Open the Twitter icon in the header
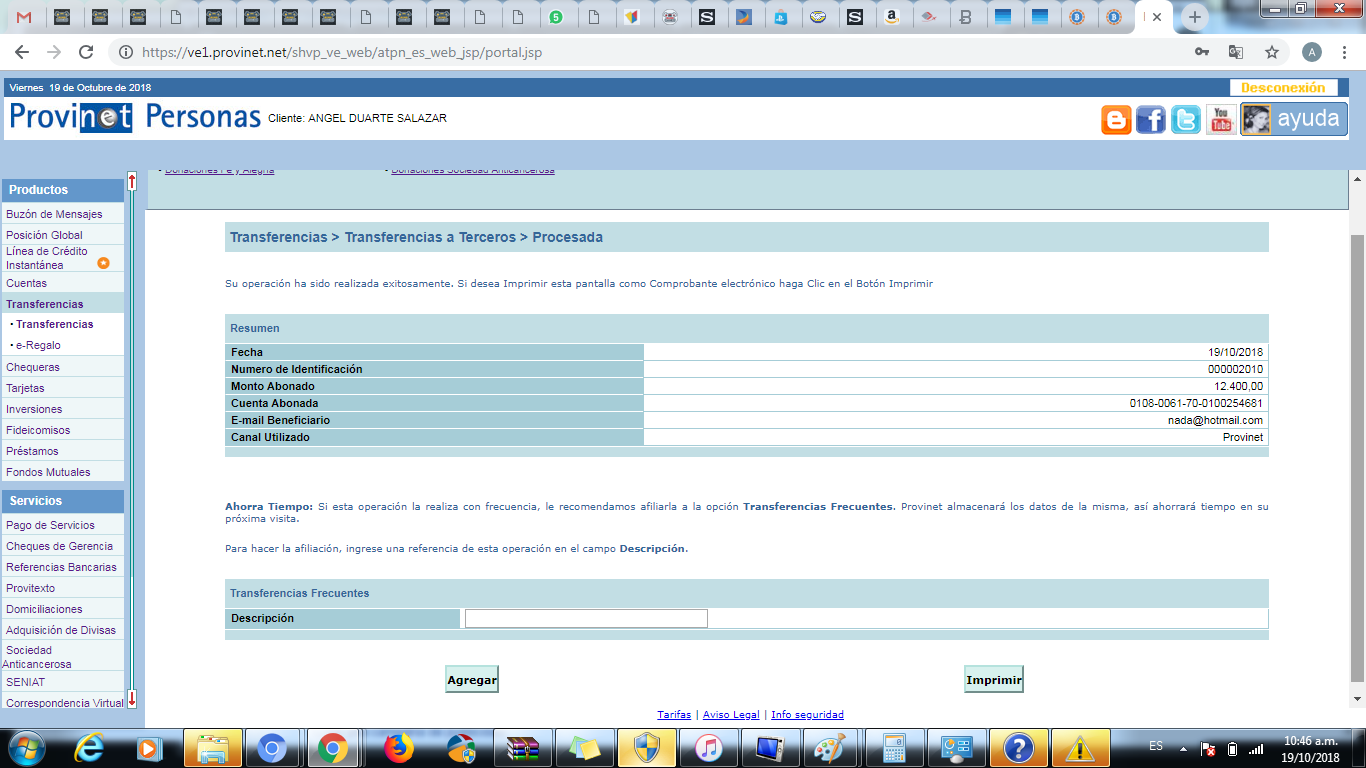1366x768 pixels. tap(1186, 120)
